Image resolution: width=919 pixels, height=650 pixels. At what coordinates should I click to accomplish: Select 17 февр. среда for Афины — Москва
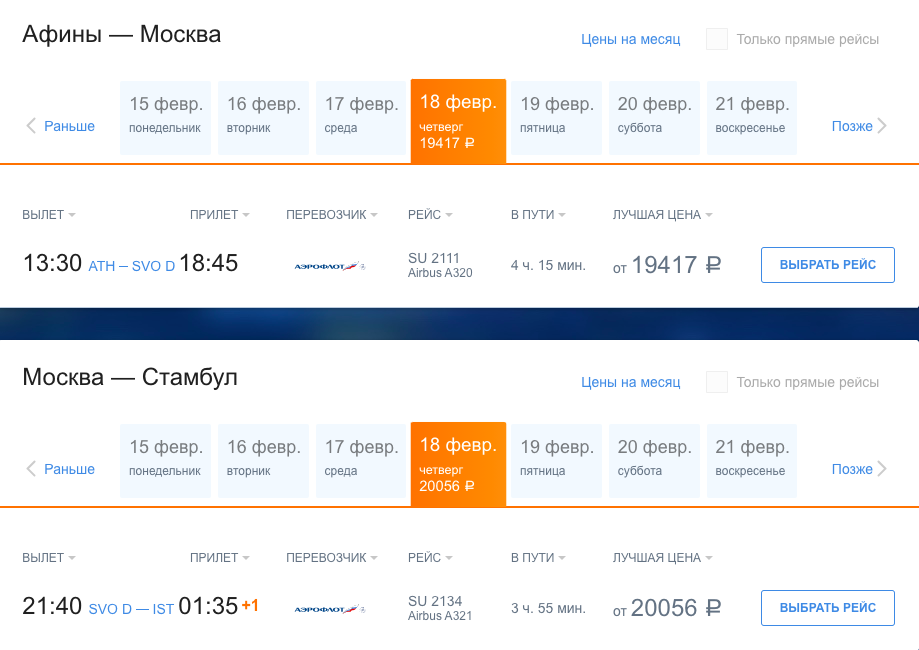coord(361,118)
